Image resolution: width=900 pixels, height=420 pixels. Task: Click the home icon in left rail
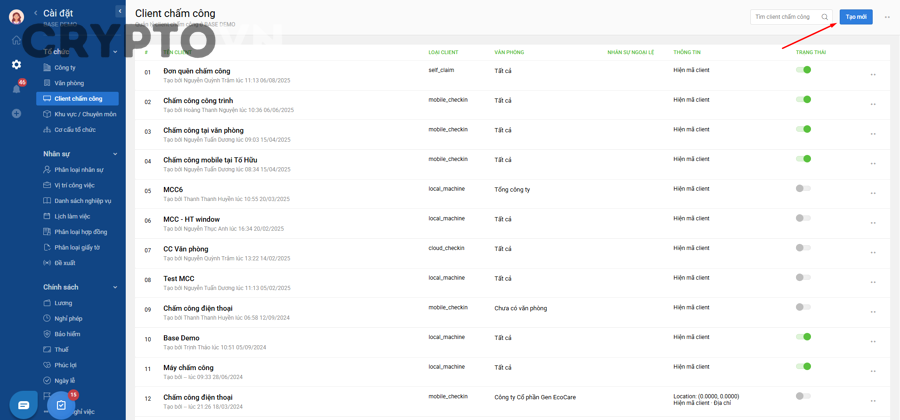point(16,40)
